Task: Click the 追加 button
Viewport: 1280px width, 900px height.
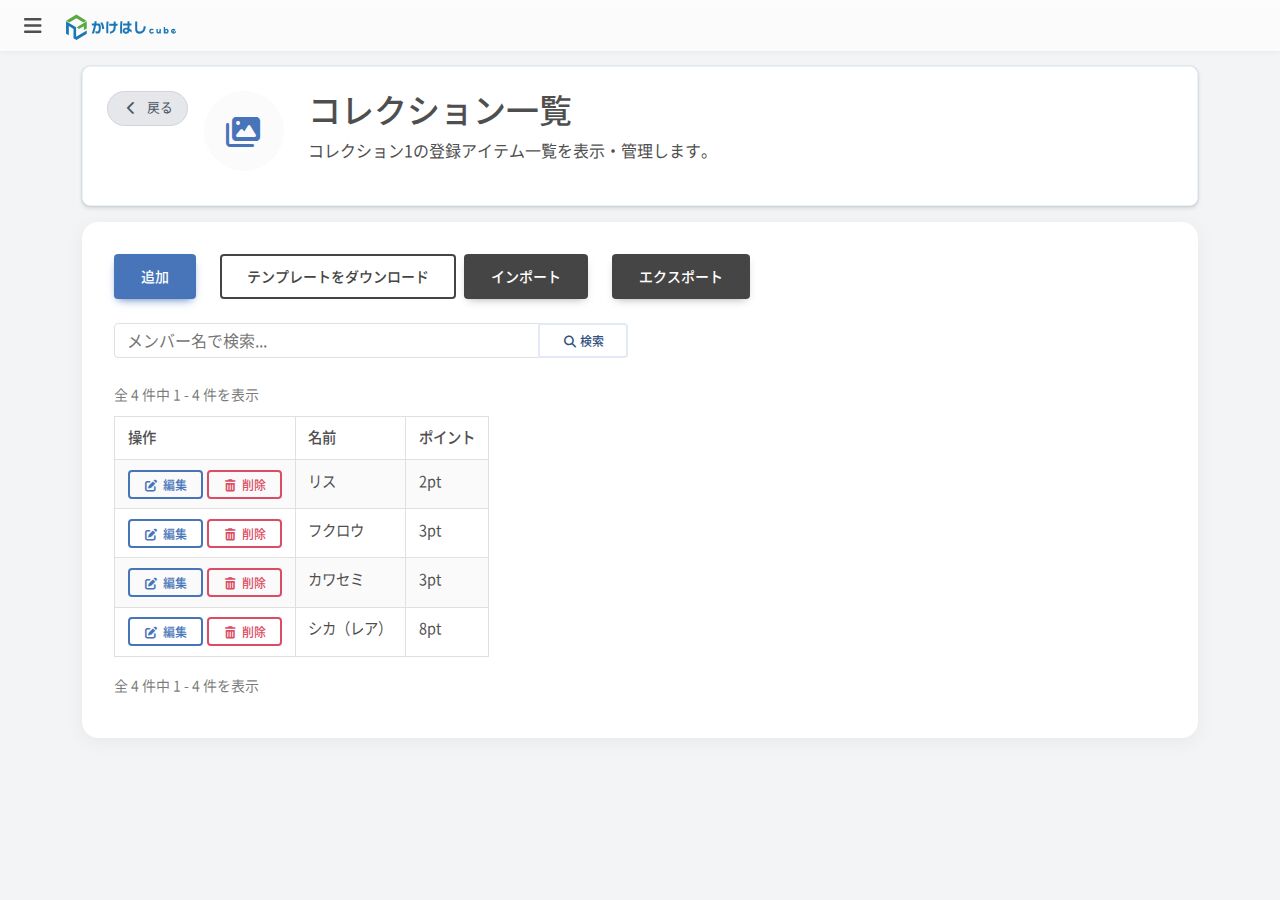Action: pyautogui.click(x=155, y=277)
